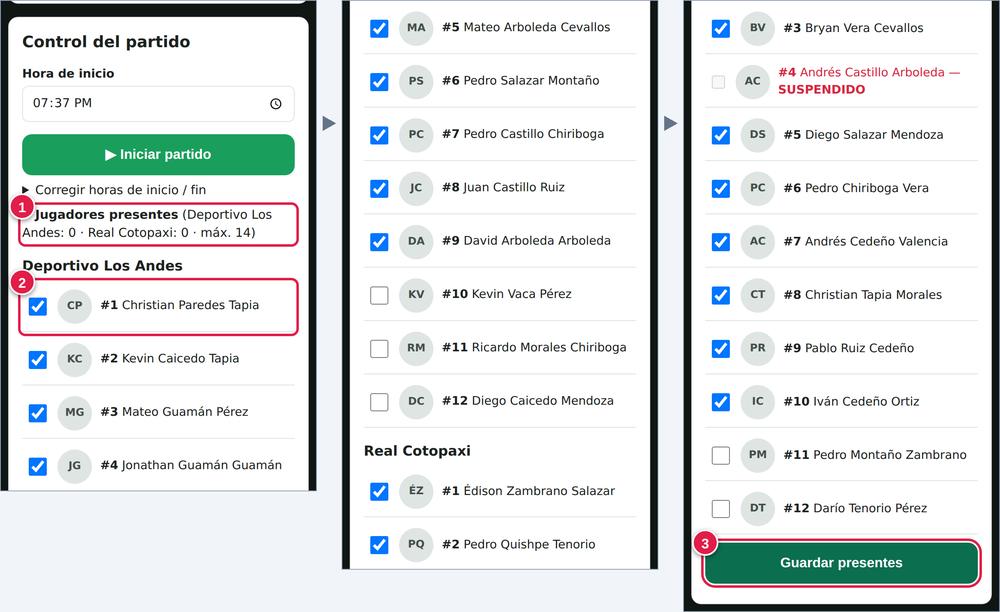Mark #11 Pedro Montaño Zambrano as present
1000x612 pixels.
pyautogui.click(x=721, y=455)
